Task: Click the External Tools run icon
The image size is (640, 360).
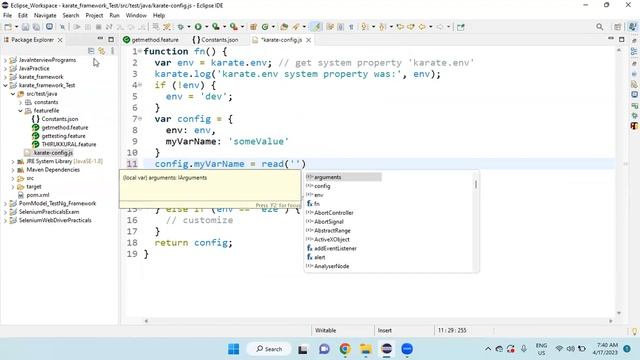Action: pyautogui.click(x=233, y=27)
